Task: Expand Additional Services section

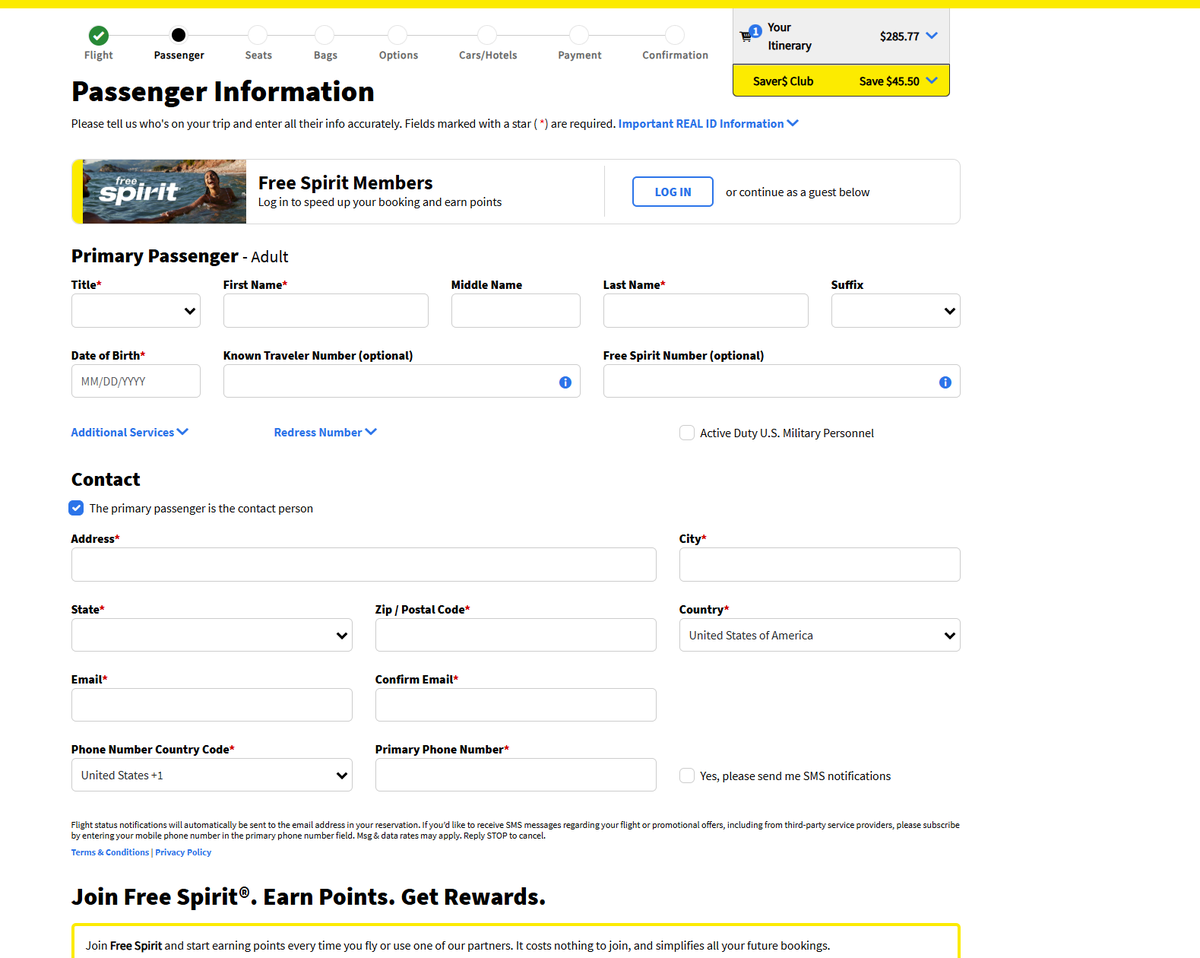Action: (129, 432)
